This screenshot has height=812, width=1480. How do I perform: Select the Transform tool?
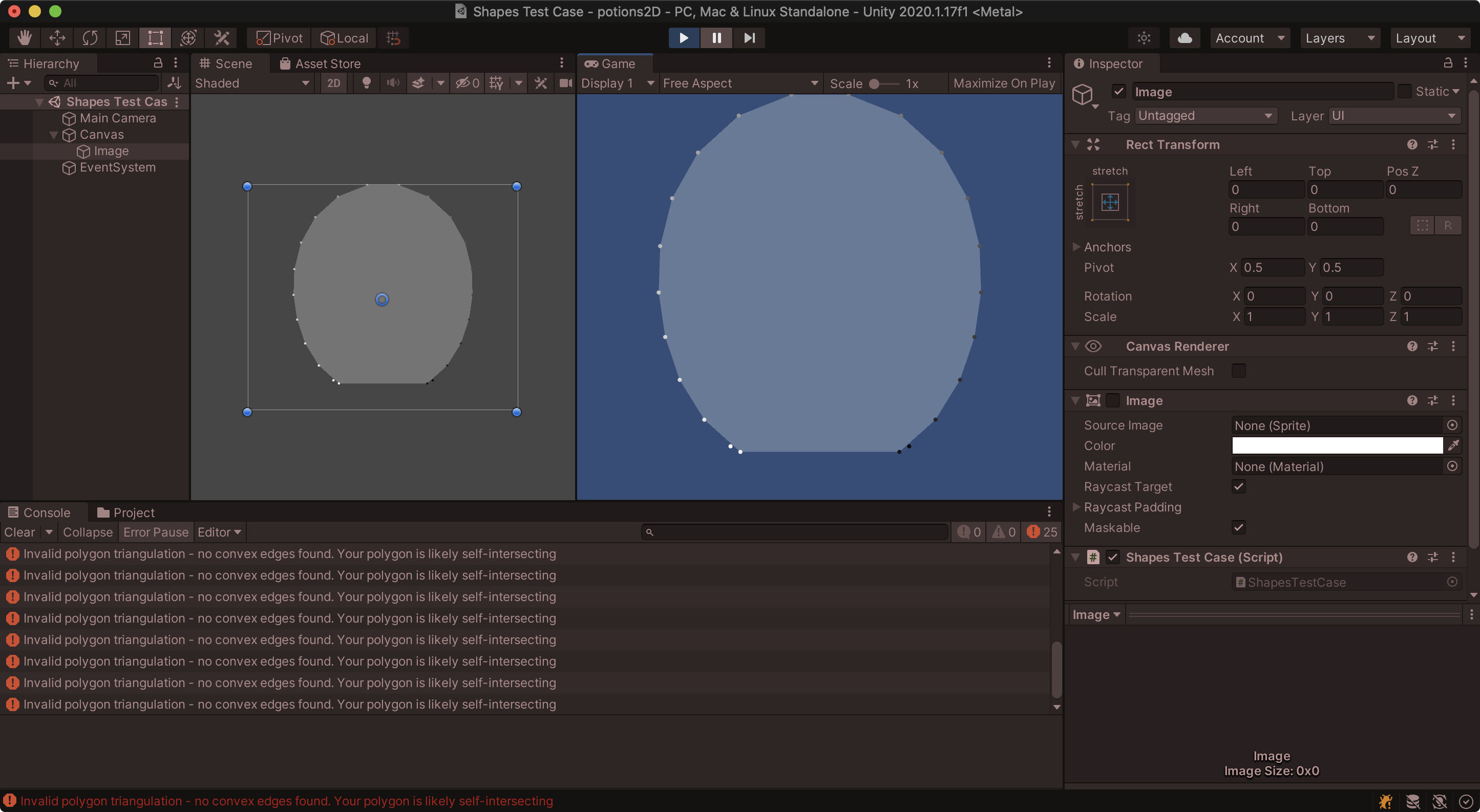188,38
